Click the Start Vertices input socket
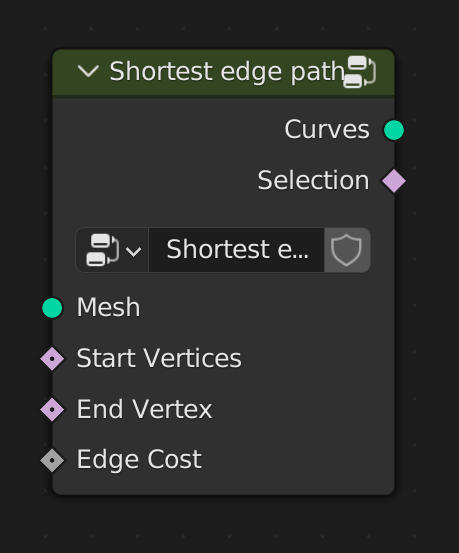This screenshot has width=459, height=553. coord(52,359)
